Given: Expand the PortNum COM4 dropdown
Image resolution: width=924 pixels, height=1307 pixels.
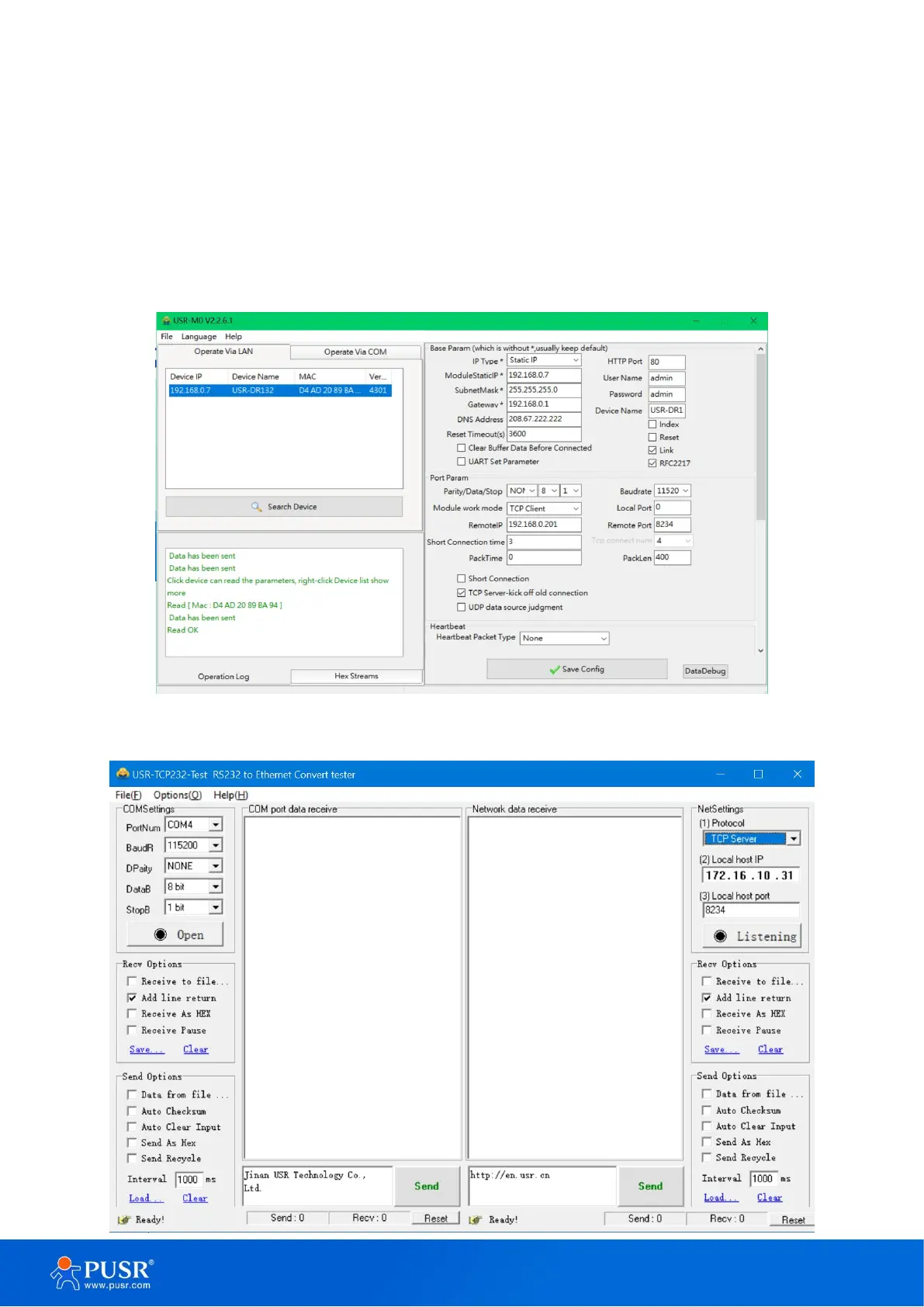Looking at the screenshot, I should coord(216,825).
